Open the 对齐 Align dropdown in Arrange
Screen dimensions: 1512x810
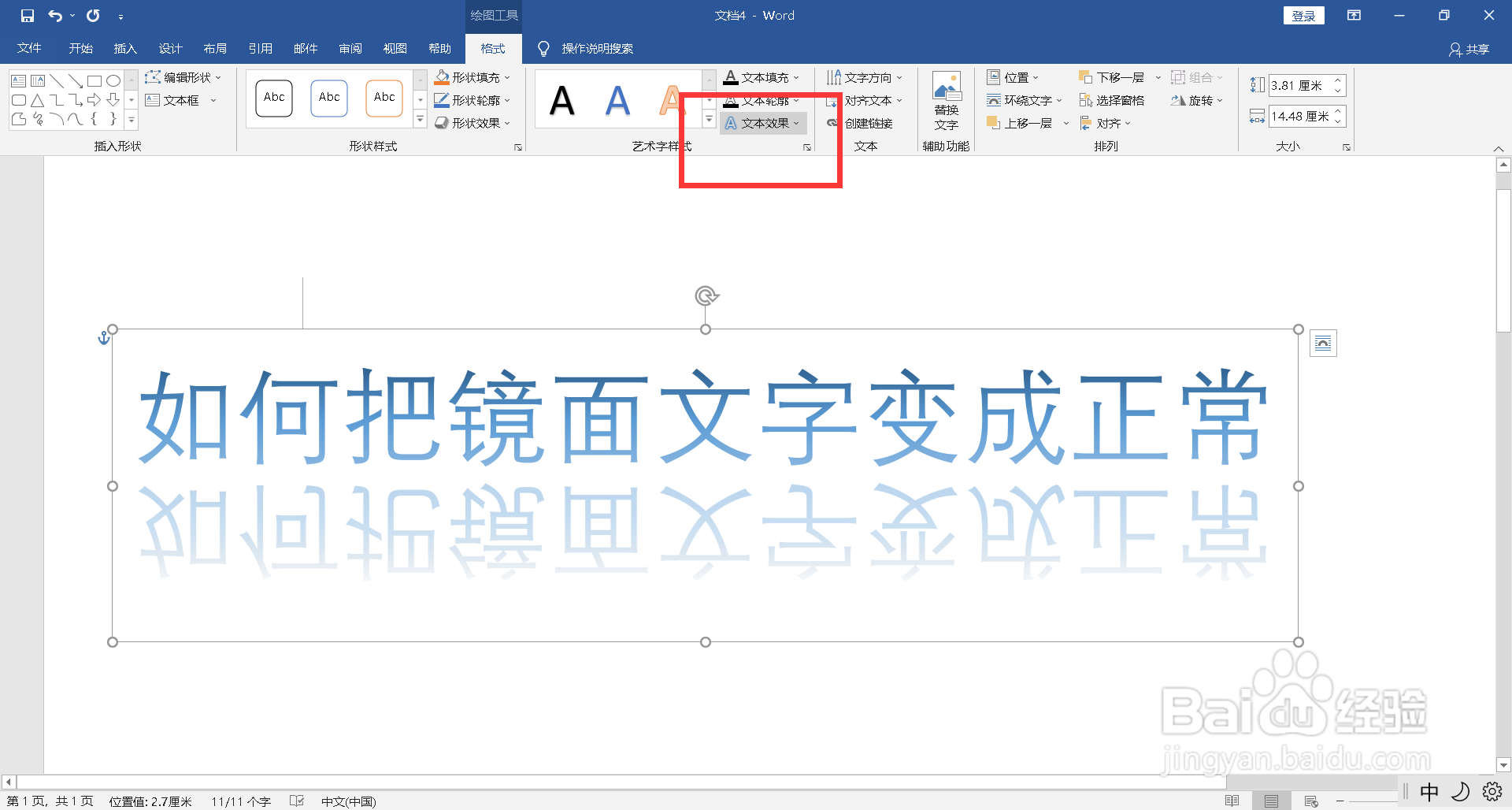click(x=1106, y=123)
